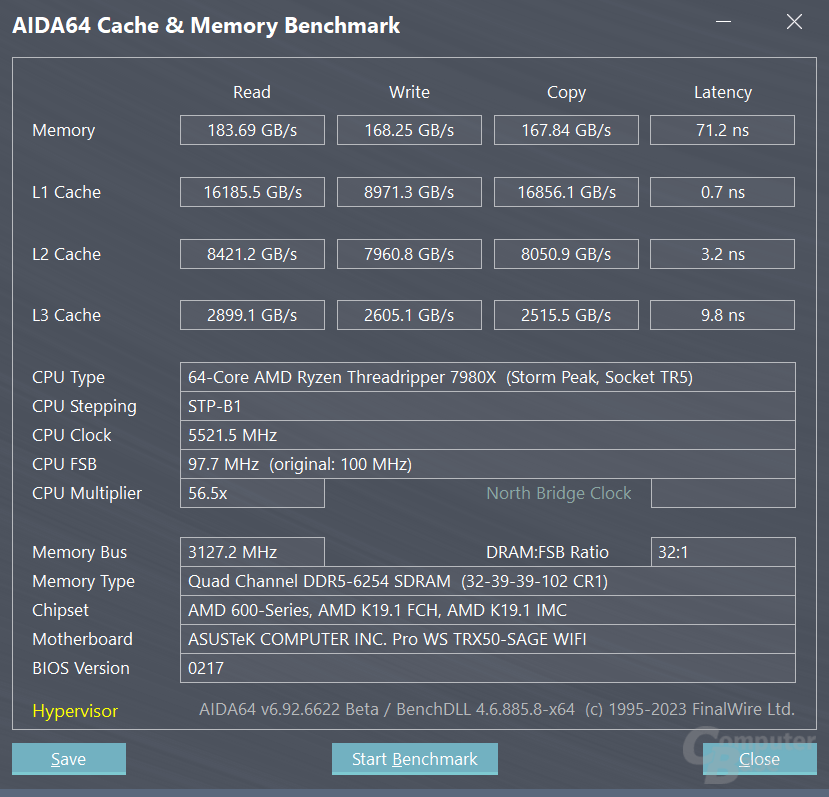829x797 pixels.
Task: Click CPU Clock value 5521.5 MHz
Action: tap(487, 435)
